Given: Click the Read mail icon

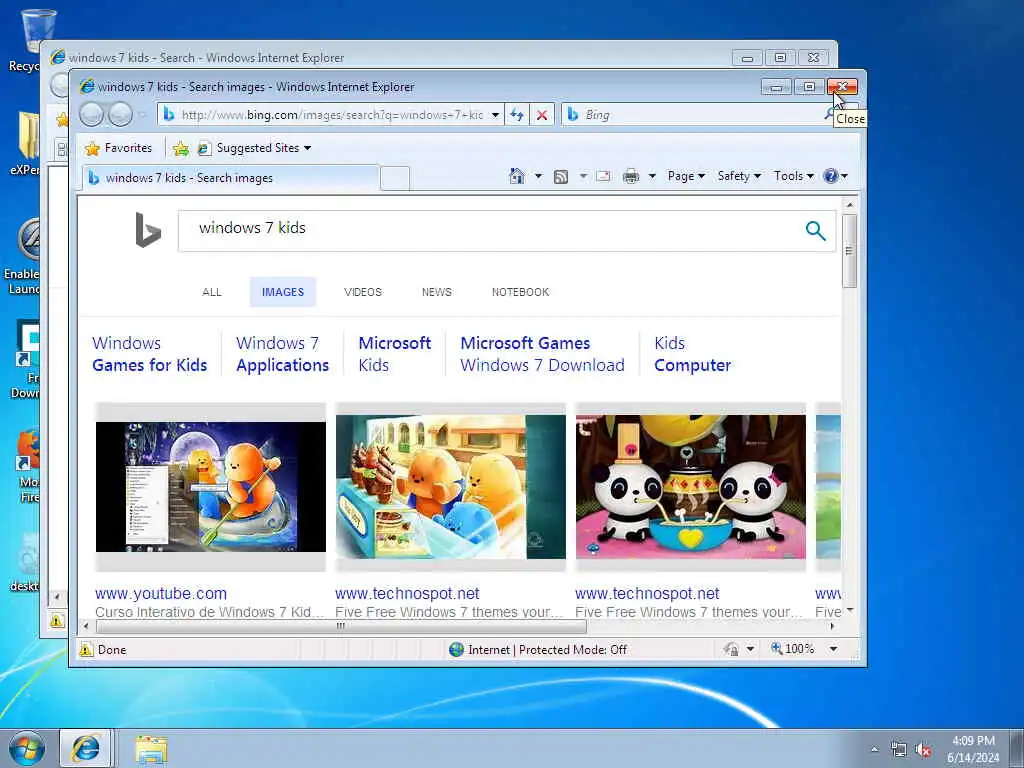Looking at the screenshot, I should [603, 176].
